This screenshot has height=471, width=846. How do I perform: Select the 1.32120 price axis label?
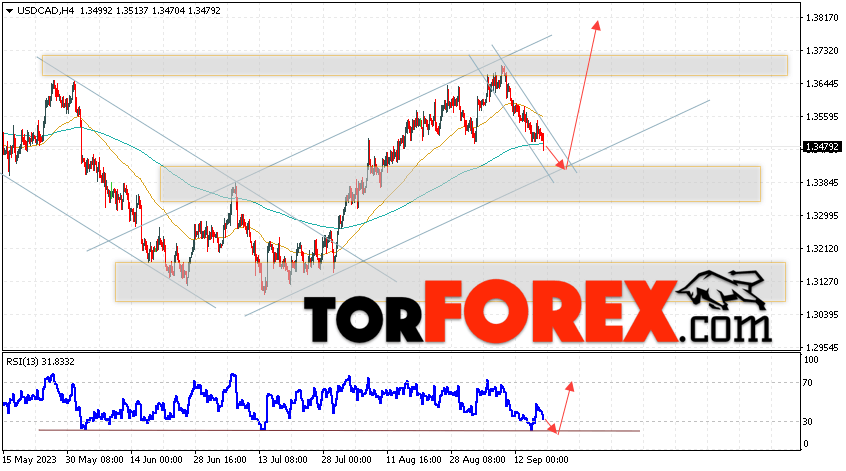822,249
